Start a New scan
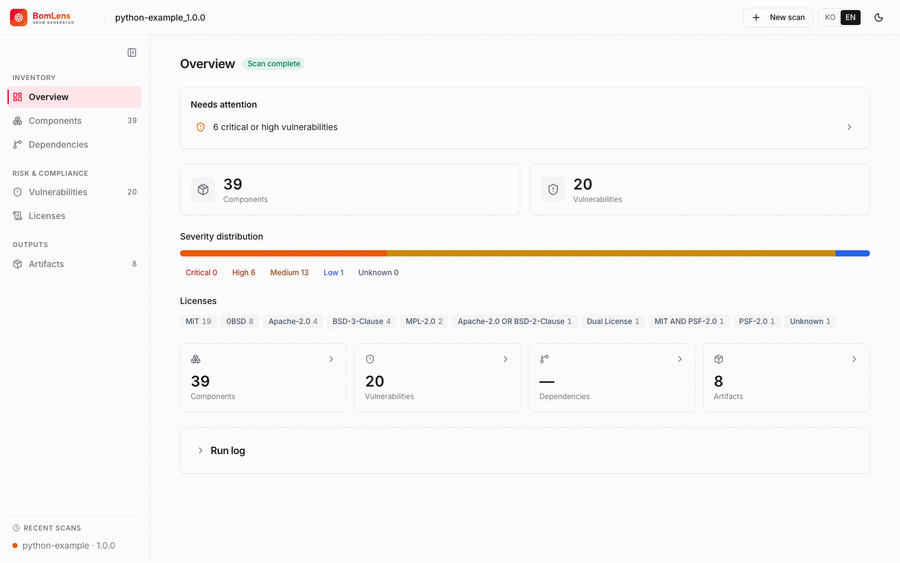This screenshot has height=563, width=900. point(778,17)
